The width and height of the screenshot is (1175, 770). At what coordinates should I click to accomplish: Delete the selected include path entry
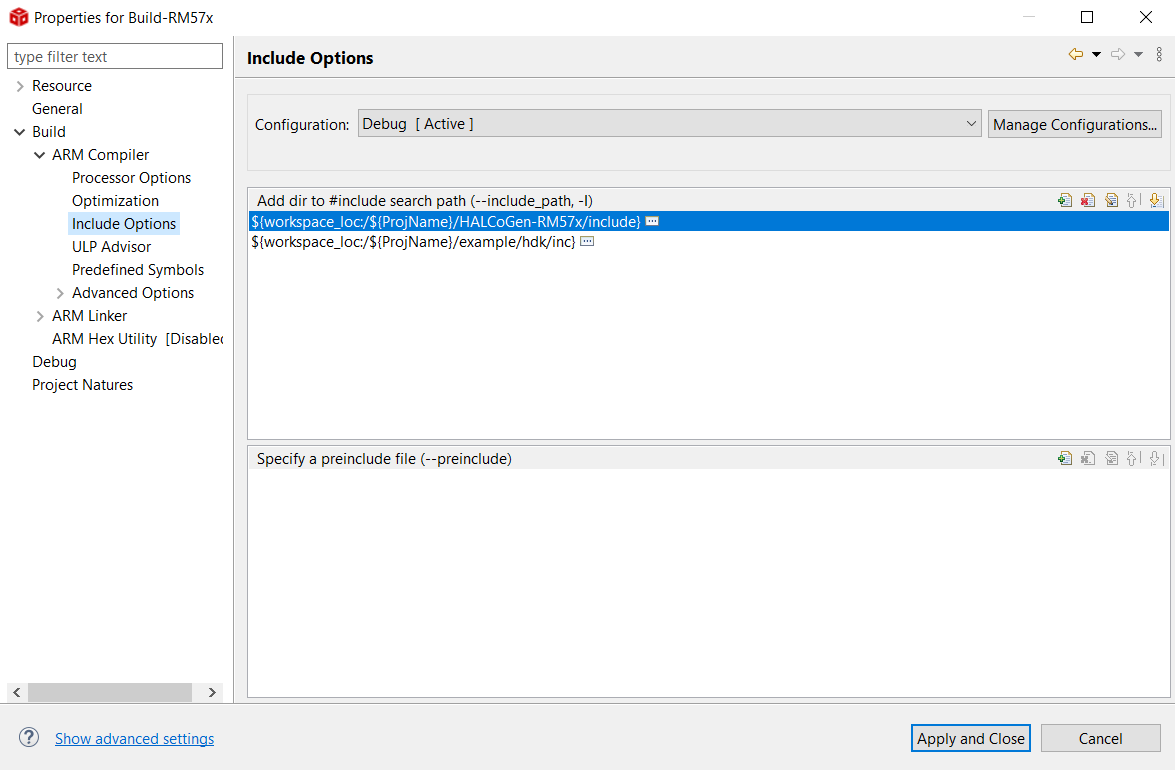pyautogui.click(x=1088, y=200)
